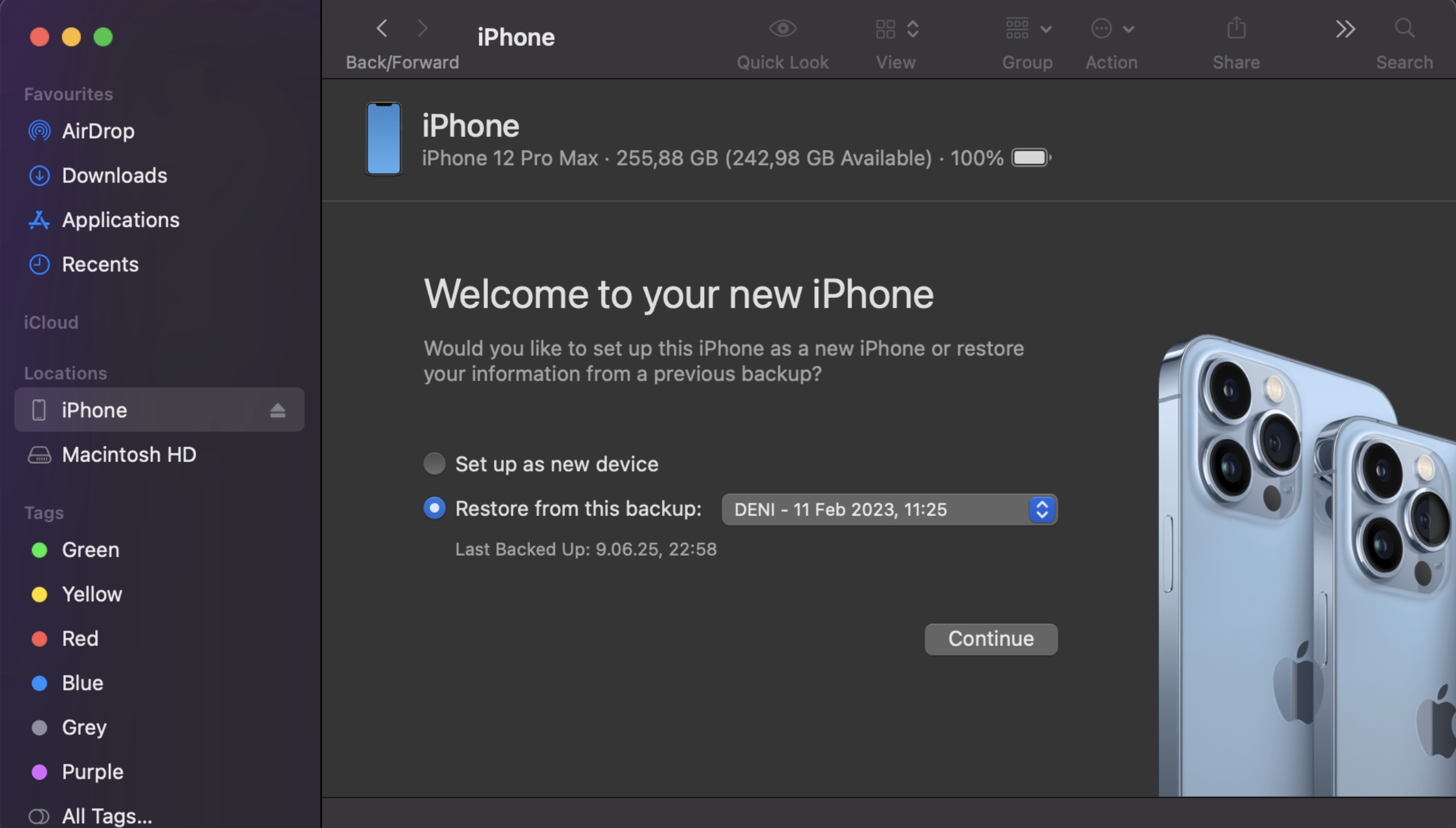This screenshot has height=828, width=1456.
Task: Choose Set up as new device
Action: click(x=434, y=464)
